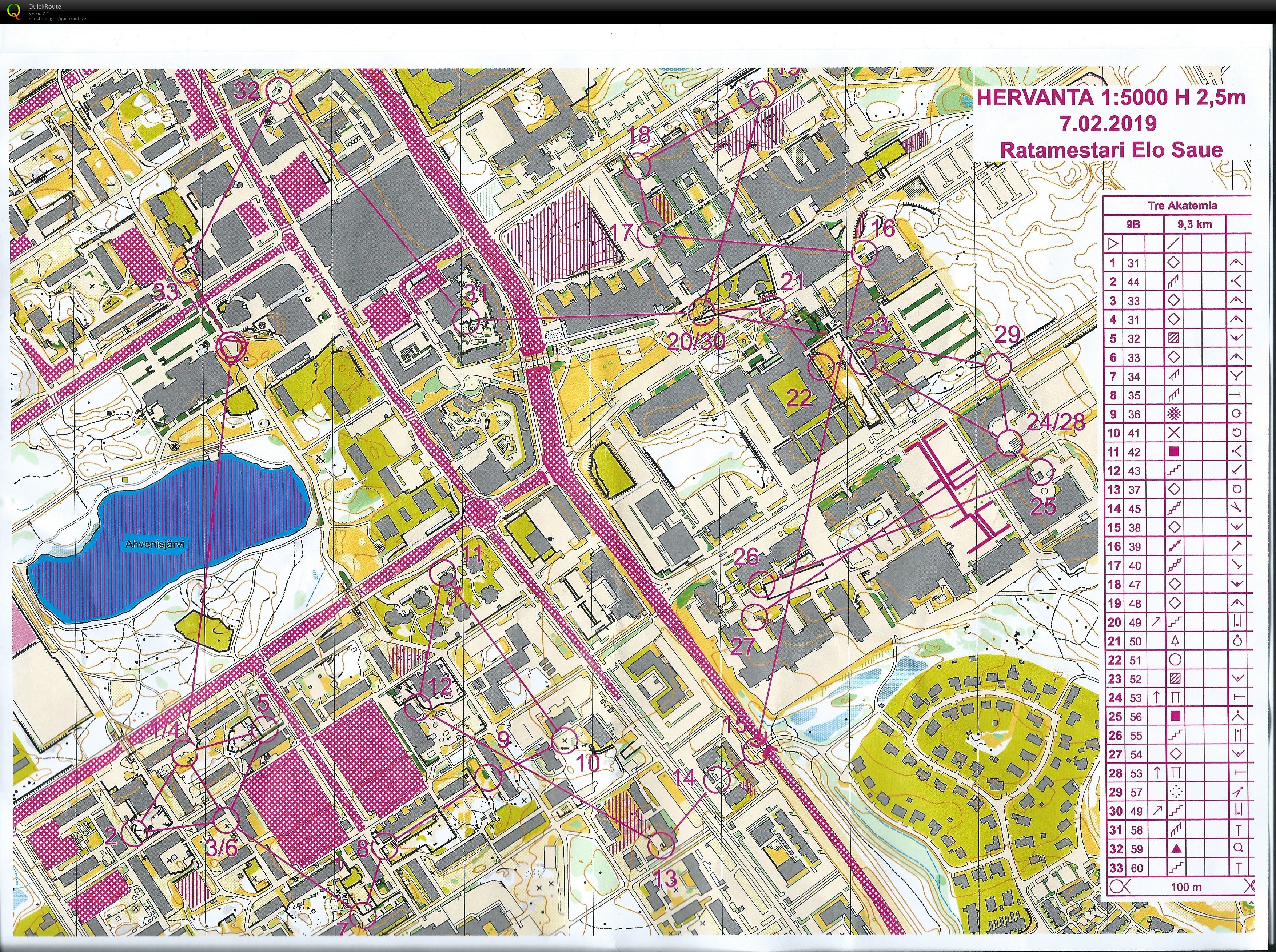Click the start triangle symbol in control table
The image size is (1276, 952).
click(1113, 244)
